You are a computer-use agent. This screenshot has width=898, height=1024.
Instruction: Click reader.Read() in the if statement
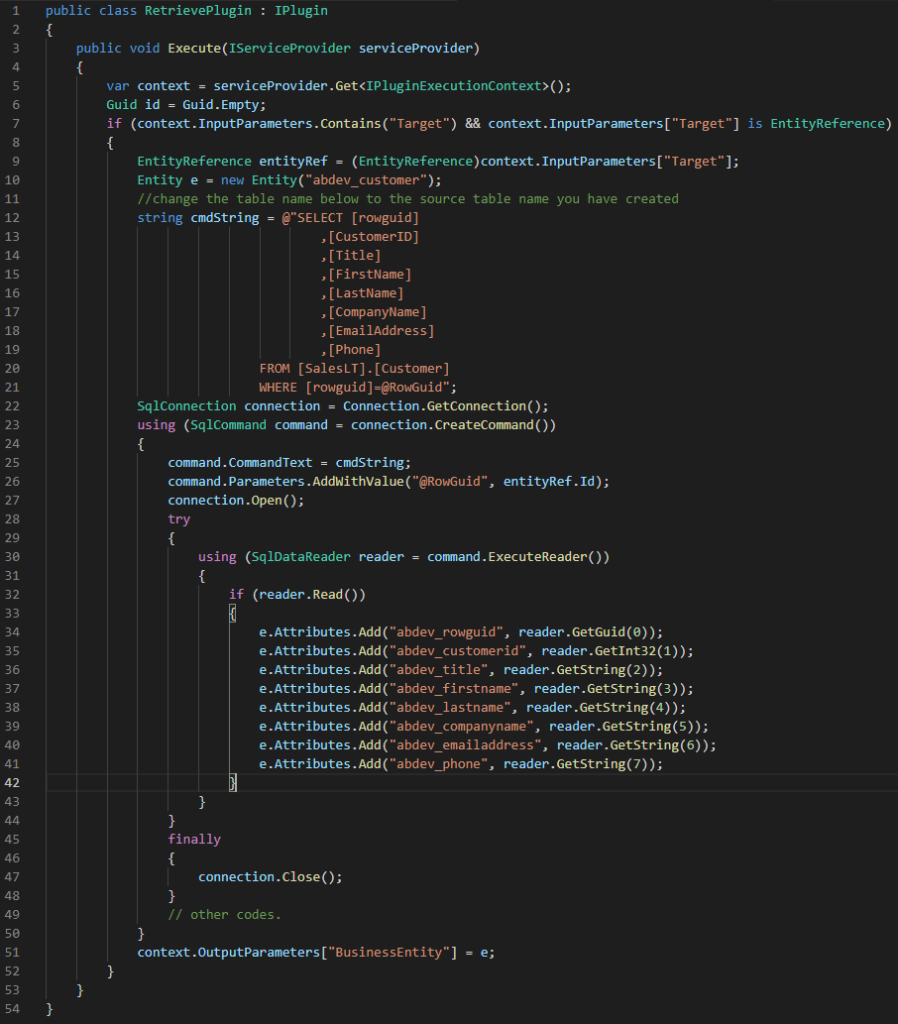point(309,594)
